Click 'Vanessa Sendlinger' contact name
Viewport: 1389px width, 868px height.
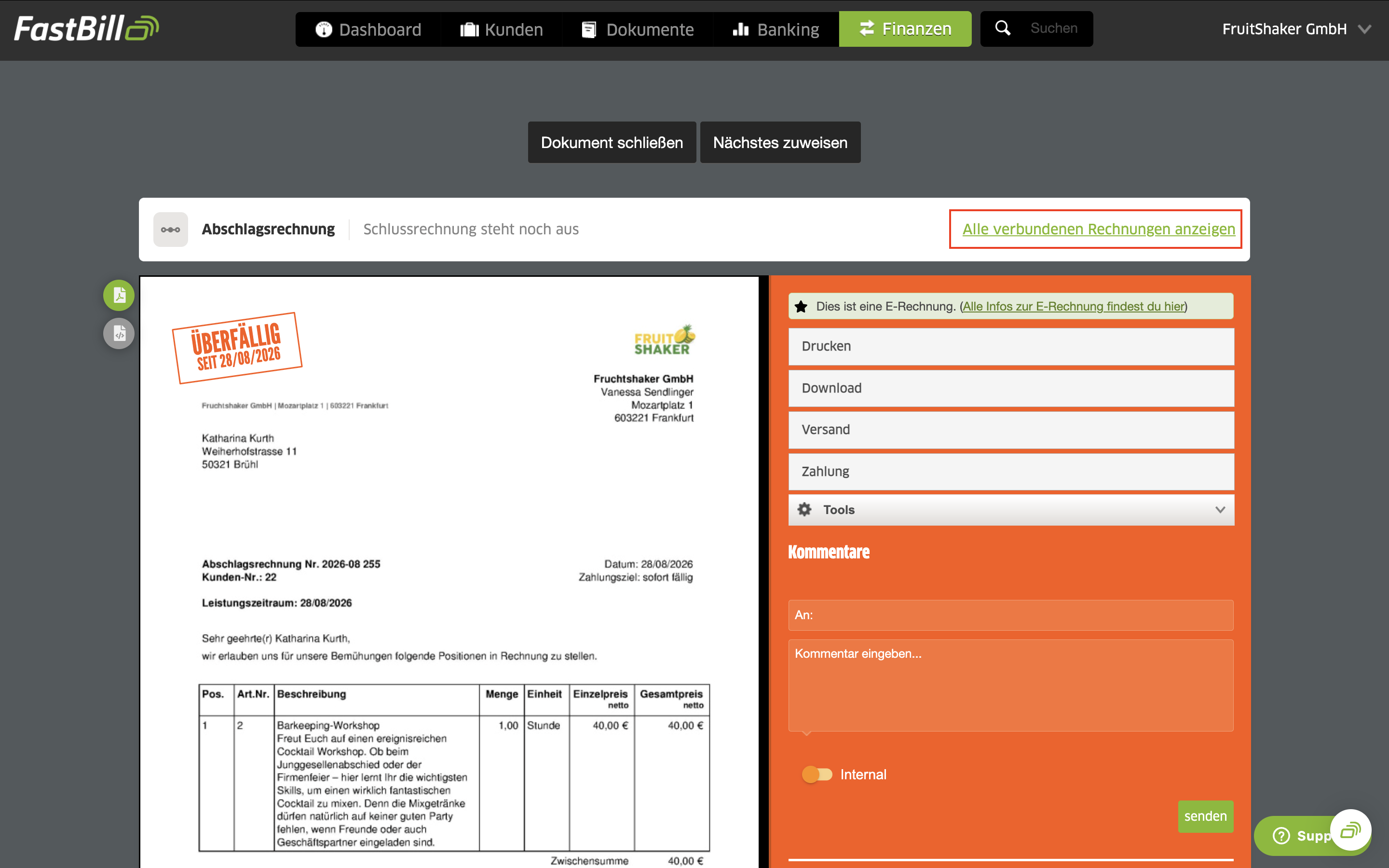(647, 392)
